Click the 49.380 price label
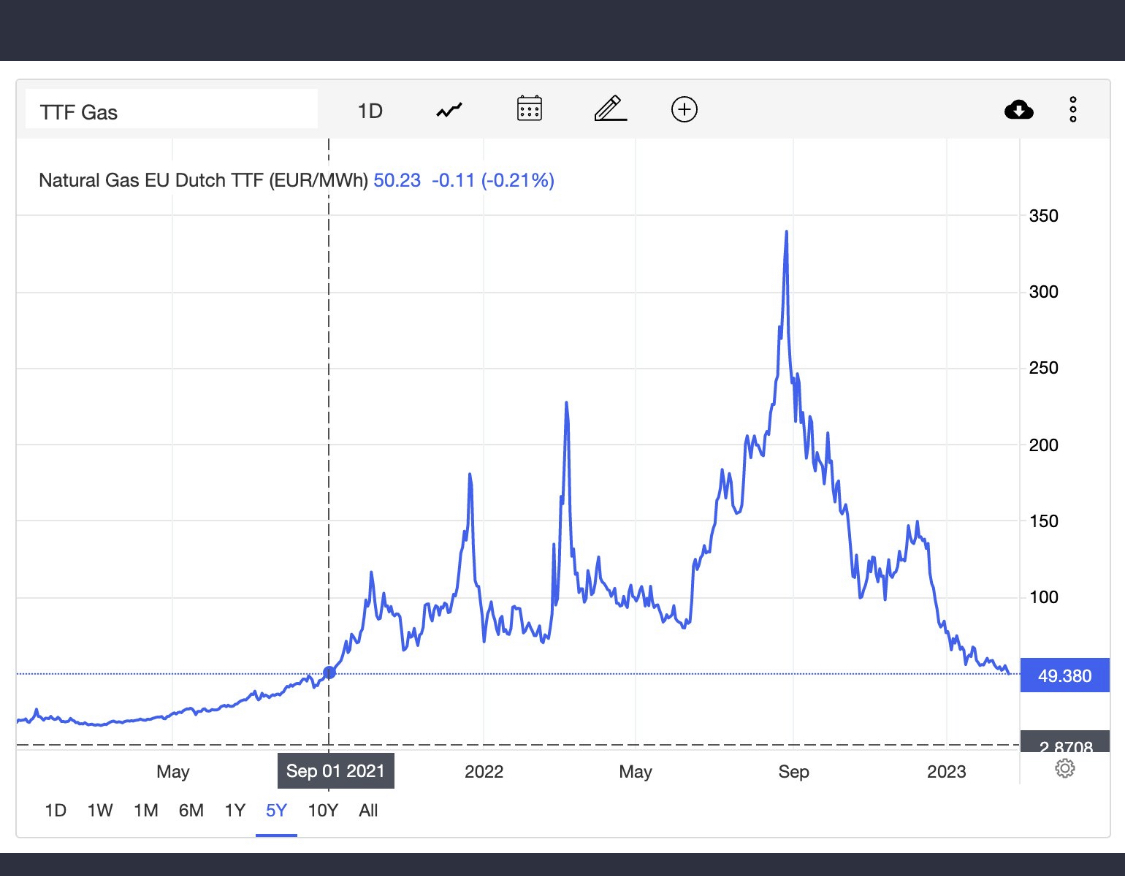This screenshot has width=1125, height=876. tap(1064, 676)
